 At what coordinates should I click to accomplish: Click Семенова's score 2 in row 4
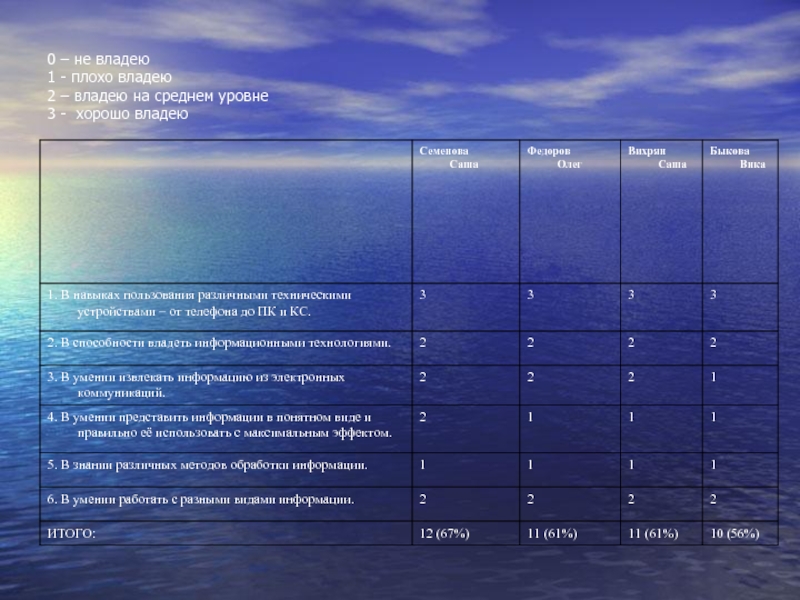pos(422,417)
